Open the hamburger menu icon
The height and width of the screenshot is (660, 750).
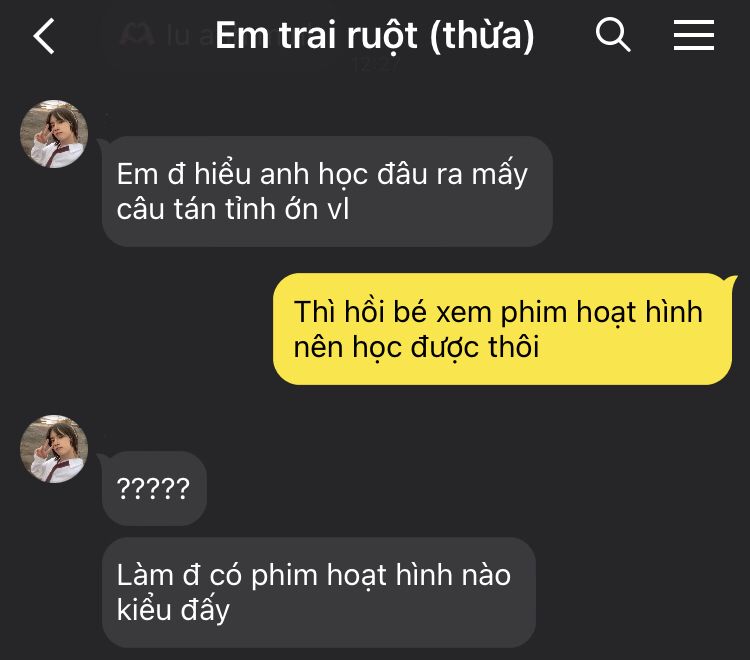point(694,35)
